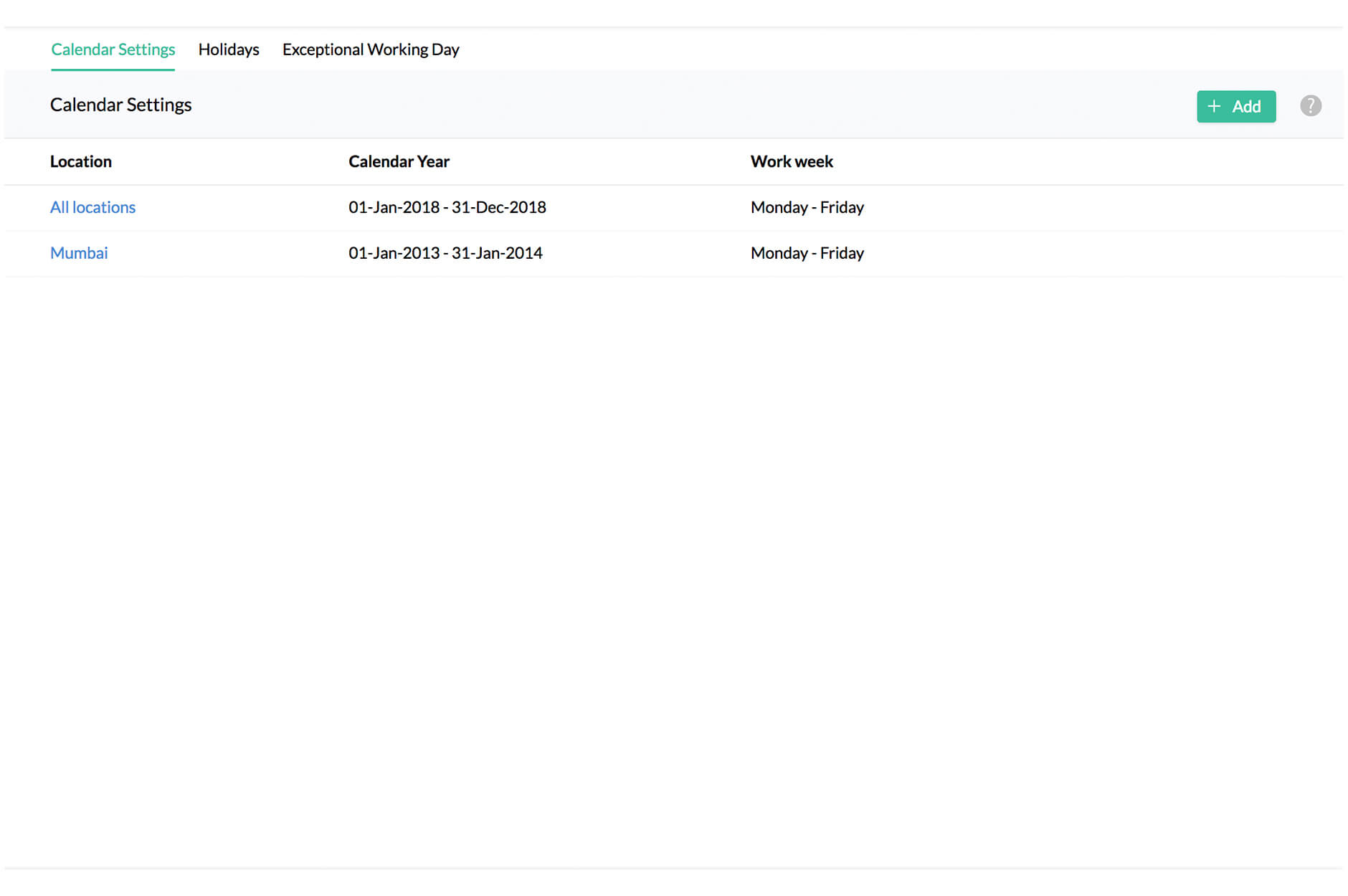Click the Work week column header

792,161
